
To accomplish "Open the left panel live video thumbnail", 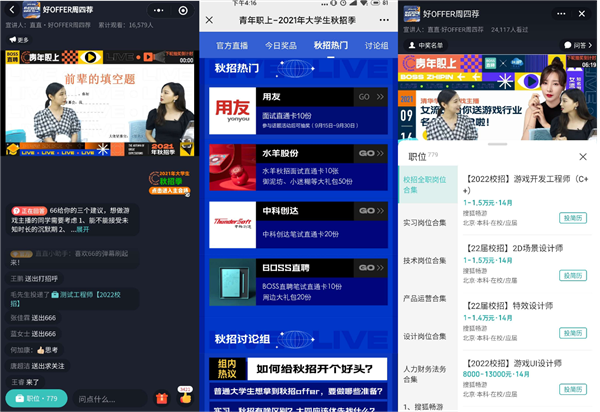I will coord(99,103).
